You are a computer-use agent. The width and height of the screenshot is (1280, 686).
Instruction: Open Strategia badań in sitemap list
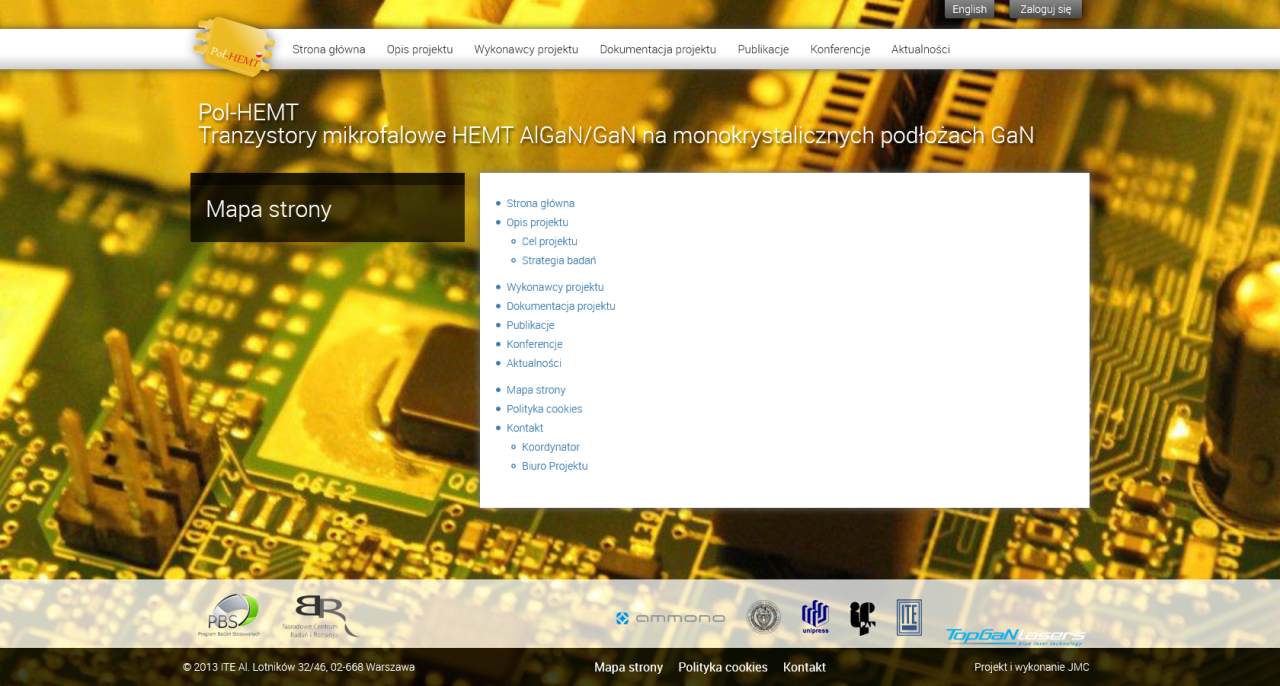(558, 261)
